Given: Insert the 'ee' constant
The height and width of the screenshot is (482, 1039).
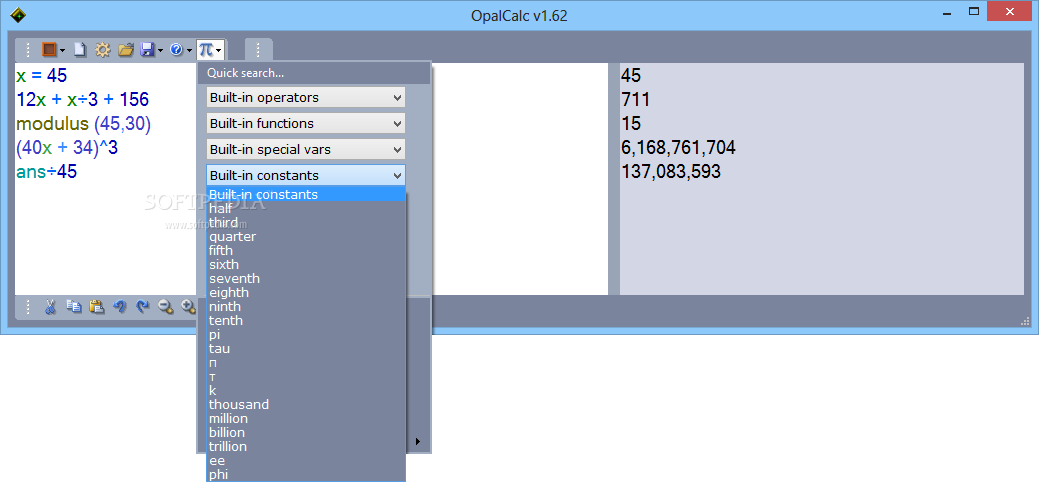Looking at the screenshot, I should click(x=306, y=460).
